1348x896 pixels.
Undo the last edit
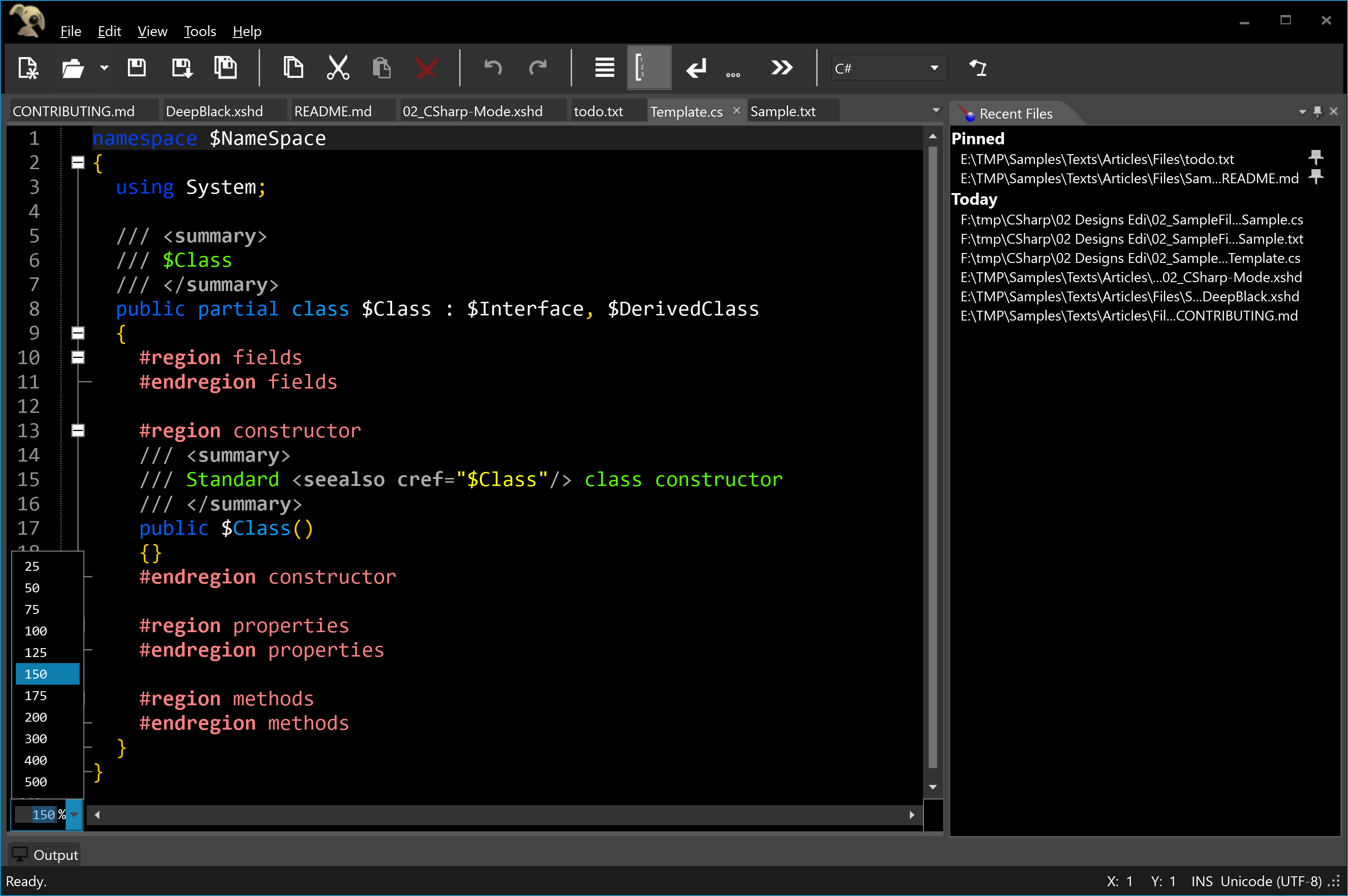pyautogui.click(x=493, y=68)
